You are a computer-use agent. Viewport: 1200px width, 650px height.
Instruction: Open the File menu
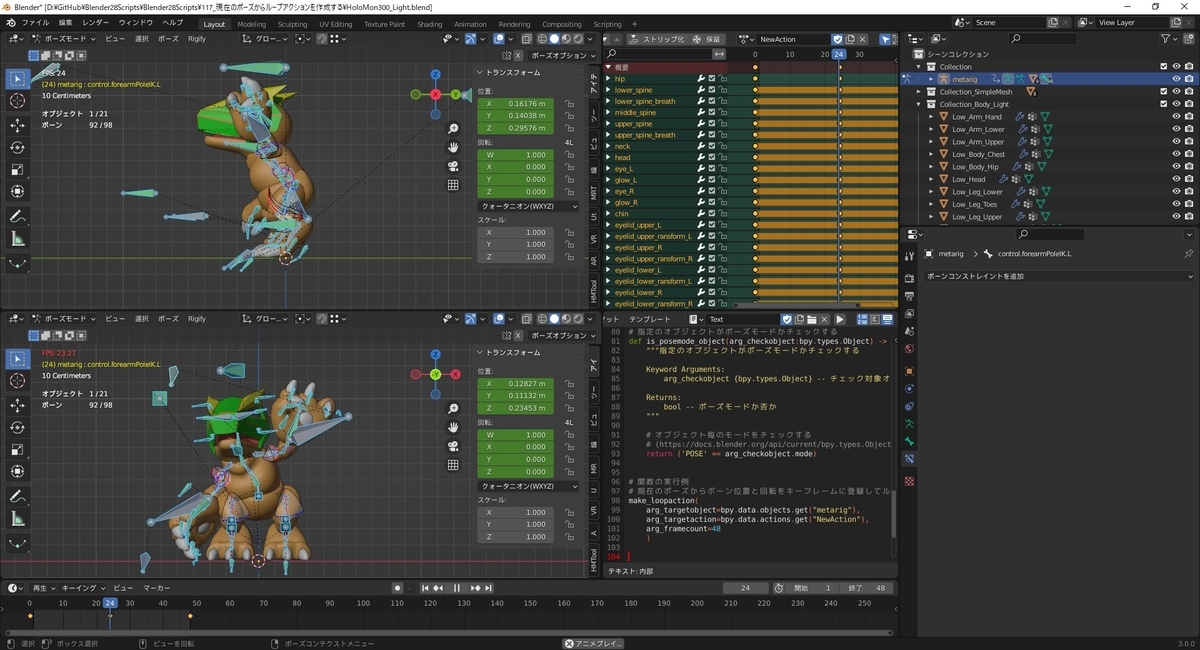35,22
